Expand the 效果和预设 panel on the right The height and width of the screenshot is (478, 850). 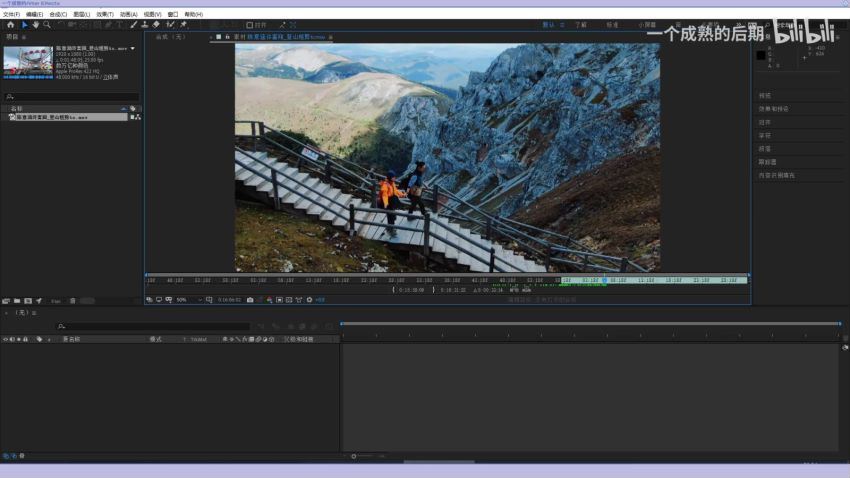[x=774, y=109]
